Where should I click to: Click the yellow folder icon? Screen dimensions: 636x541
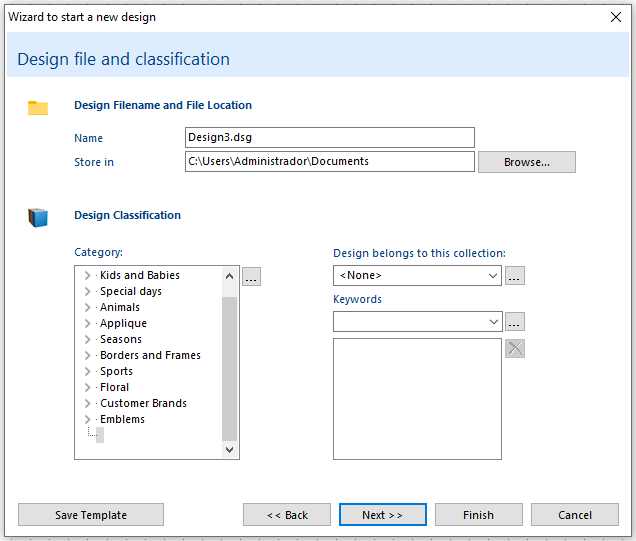pyautogui.click(x=38, y=108)
